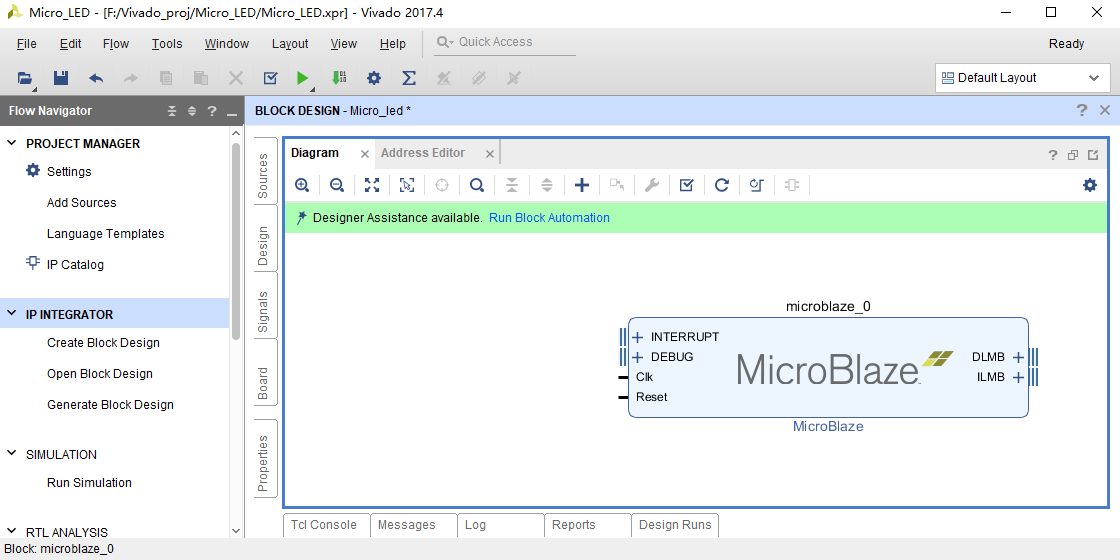Click Run Simulation
This screenshot has height=560, width=1120.
tap(89, 483)
